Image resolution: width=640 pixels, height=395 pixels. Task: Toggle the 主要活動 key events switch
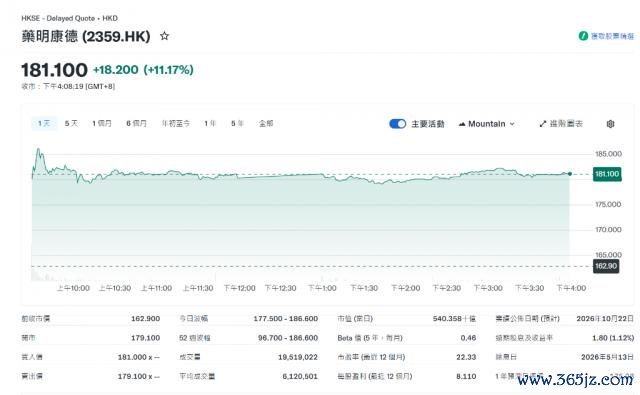398,124
